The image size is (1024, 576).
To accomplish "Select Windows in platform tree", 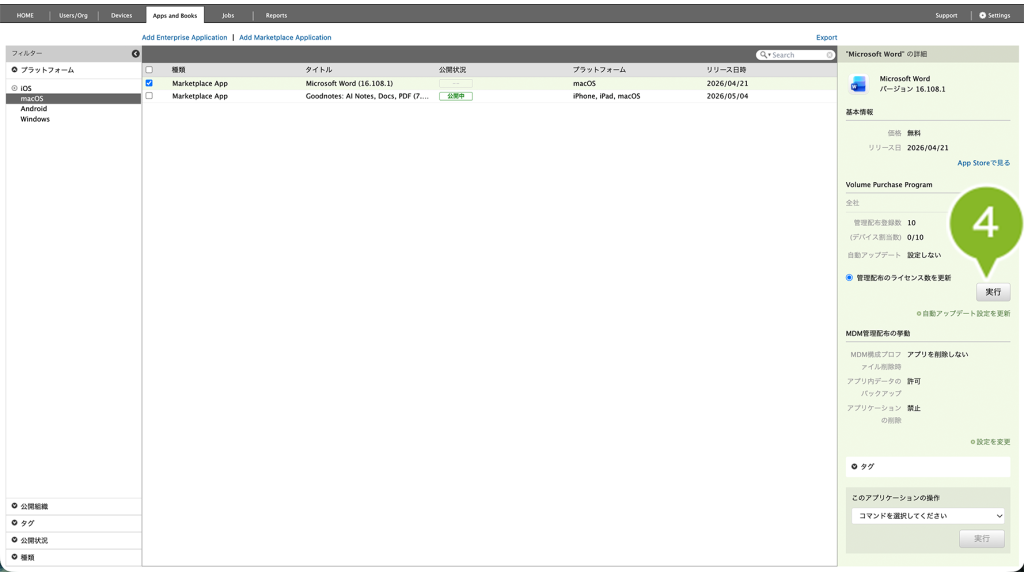I will tap(35, 120).
